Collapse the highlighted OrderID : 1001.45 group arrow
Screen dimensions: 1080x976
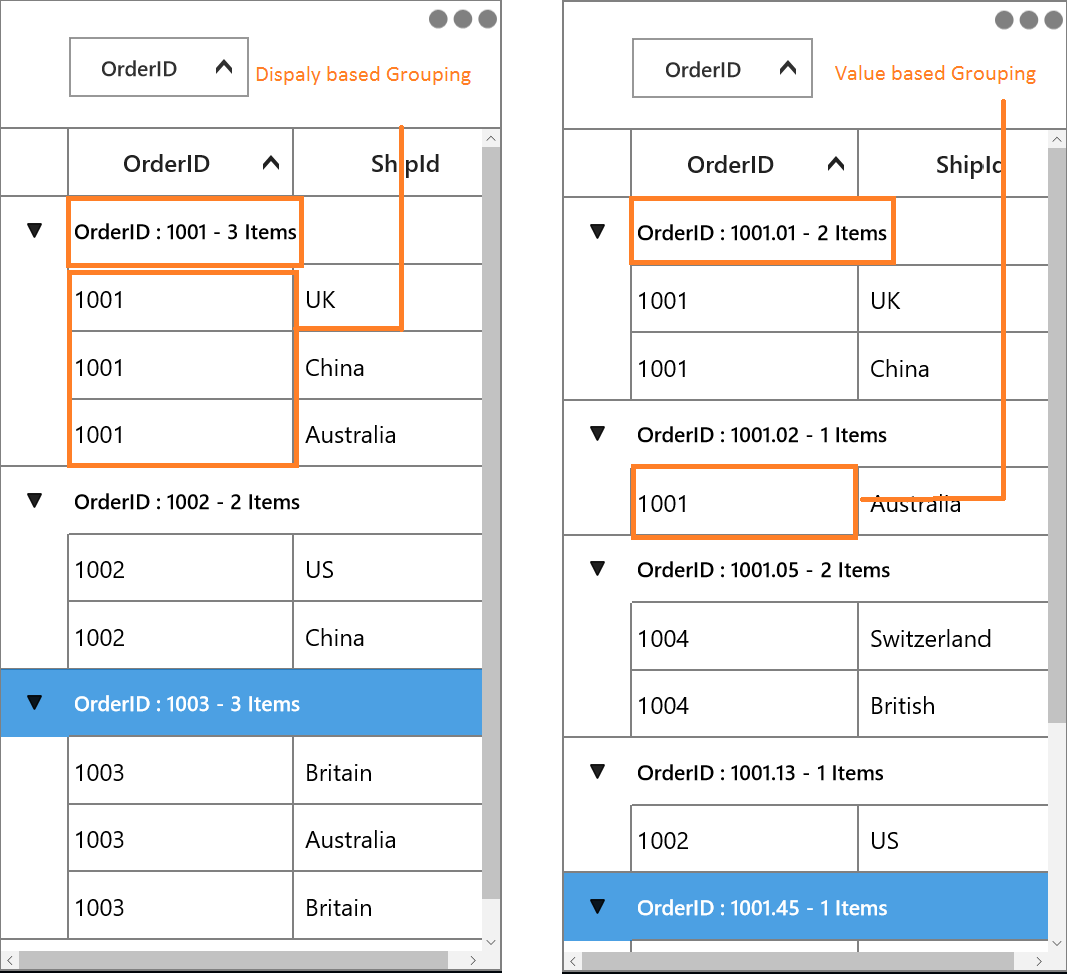(598, 906)
